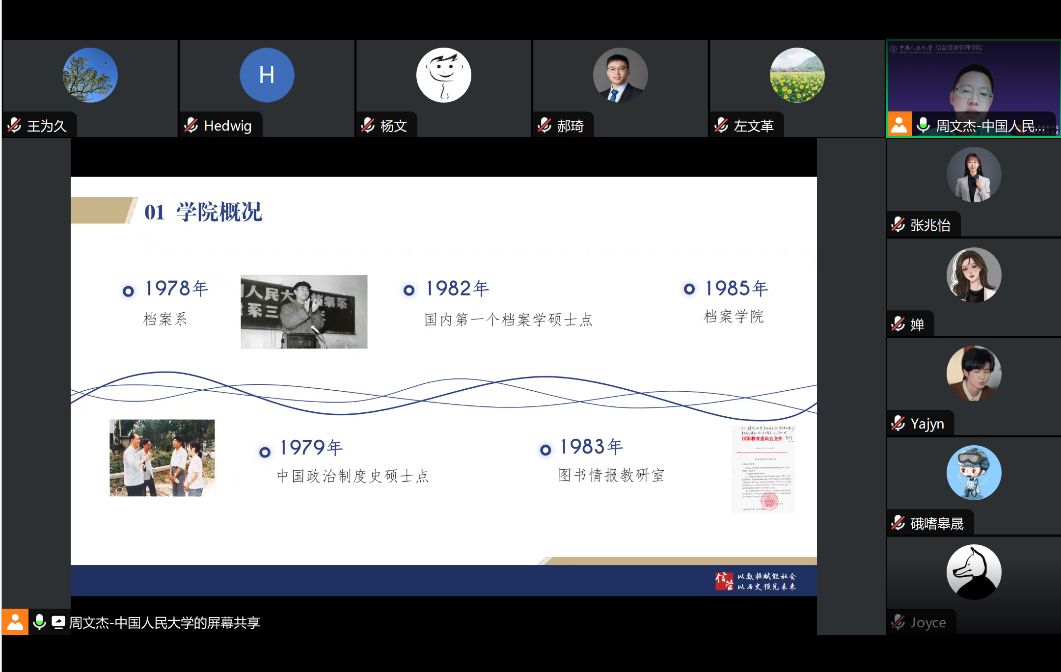Click the 1982年 bullet marker on the timeline
The height and width of the screenshot is (672, 1061).
(x=409, y=290)
